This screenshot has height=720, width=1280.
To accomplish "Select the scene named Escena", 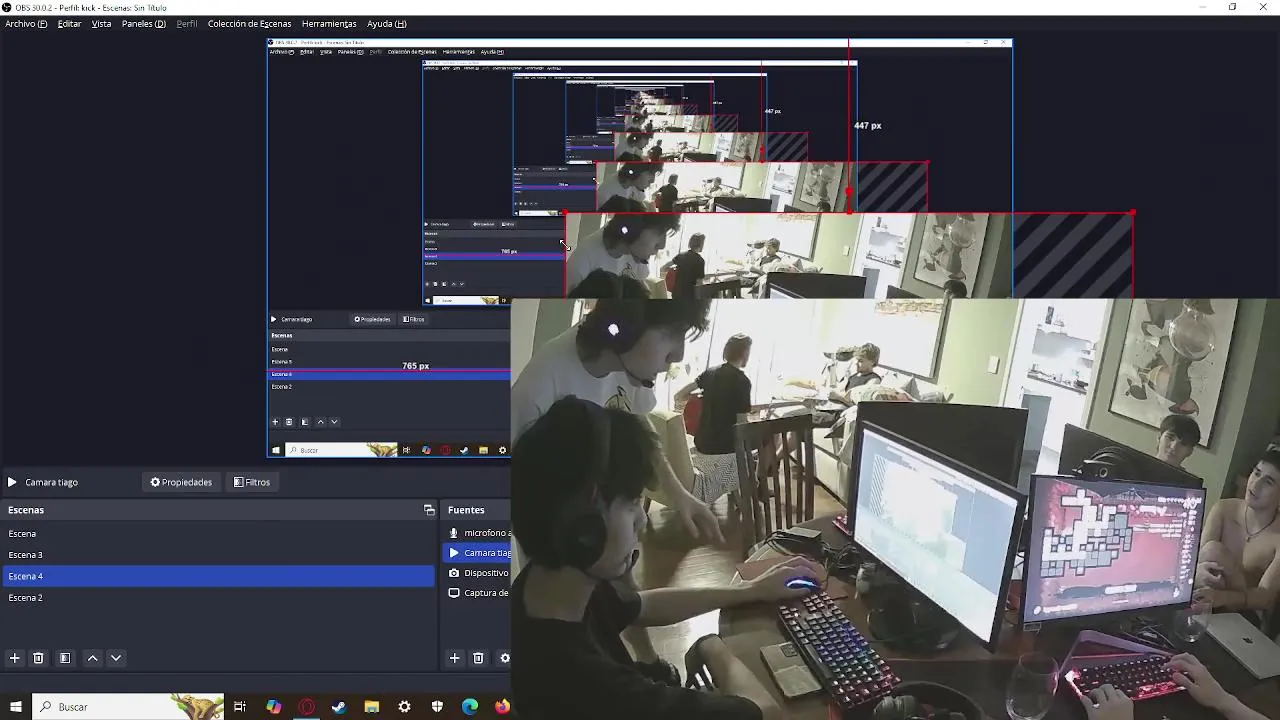I will tap(218, 534).
